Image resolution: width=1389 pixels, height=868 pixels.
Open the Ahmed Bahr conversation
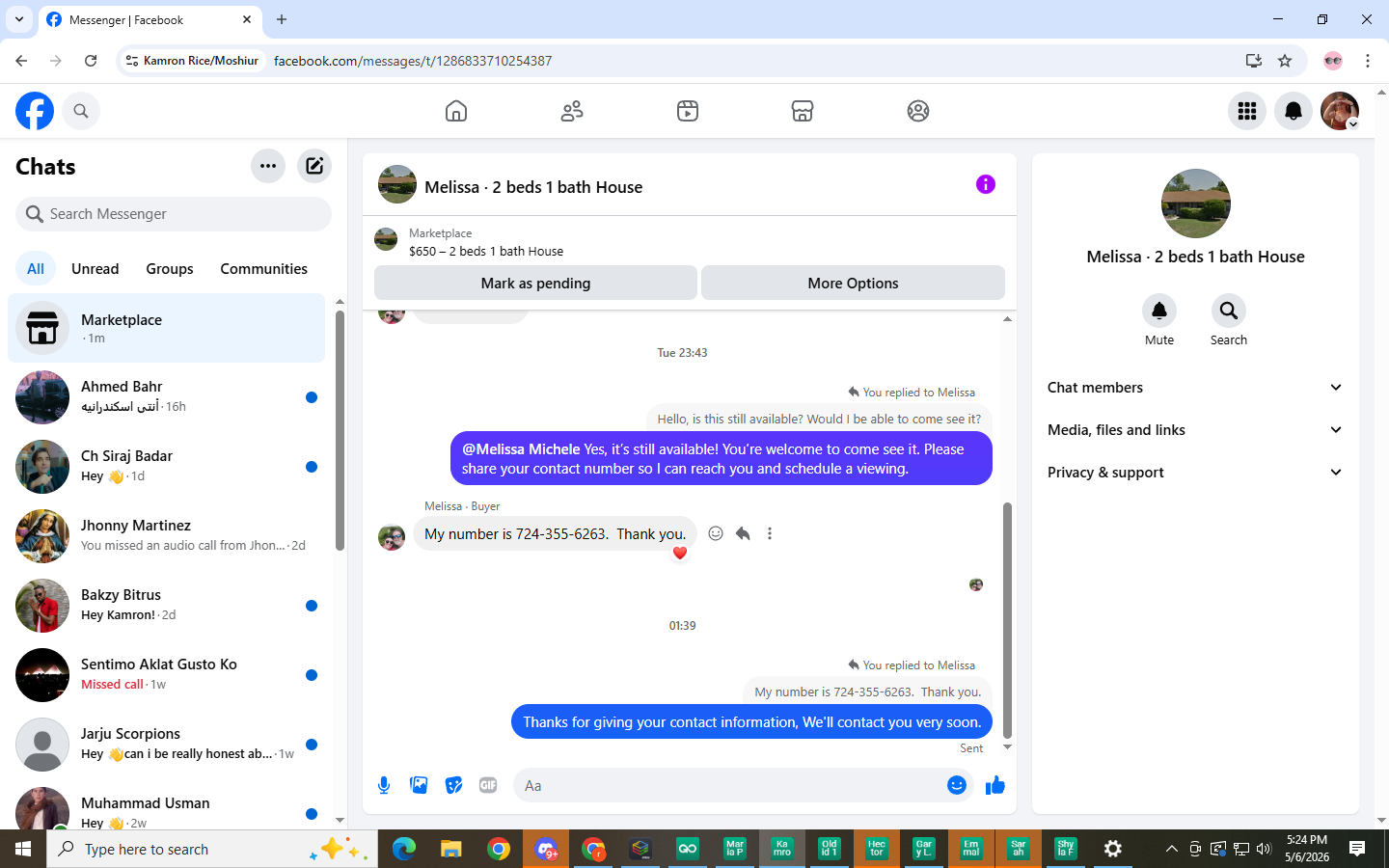(167, 397)
